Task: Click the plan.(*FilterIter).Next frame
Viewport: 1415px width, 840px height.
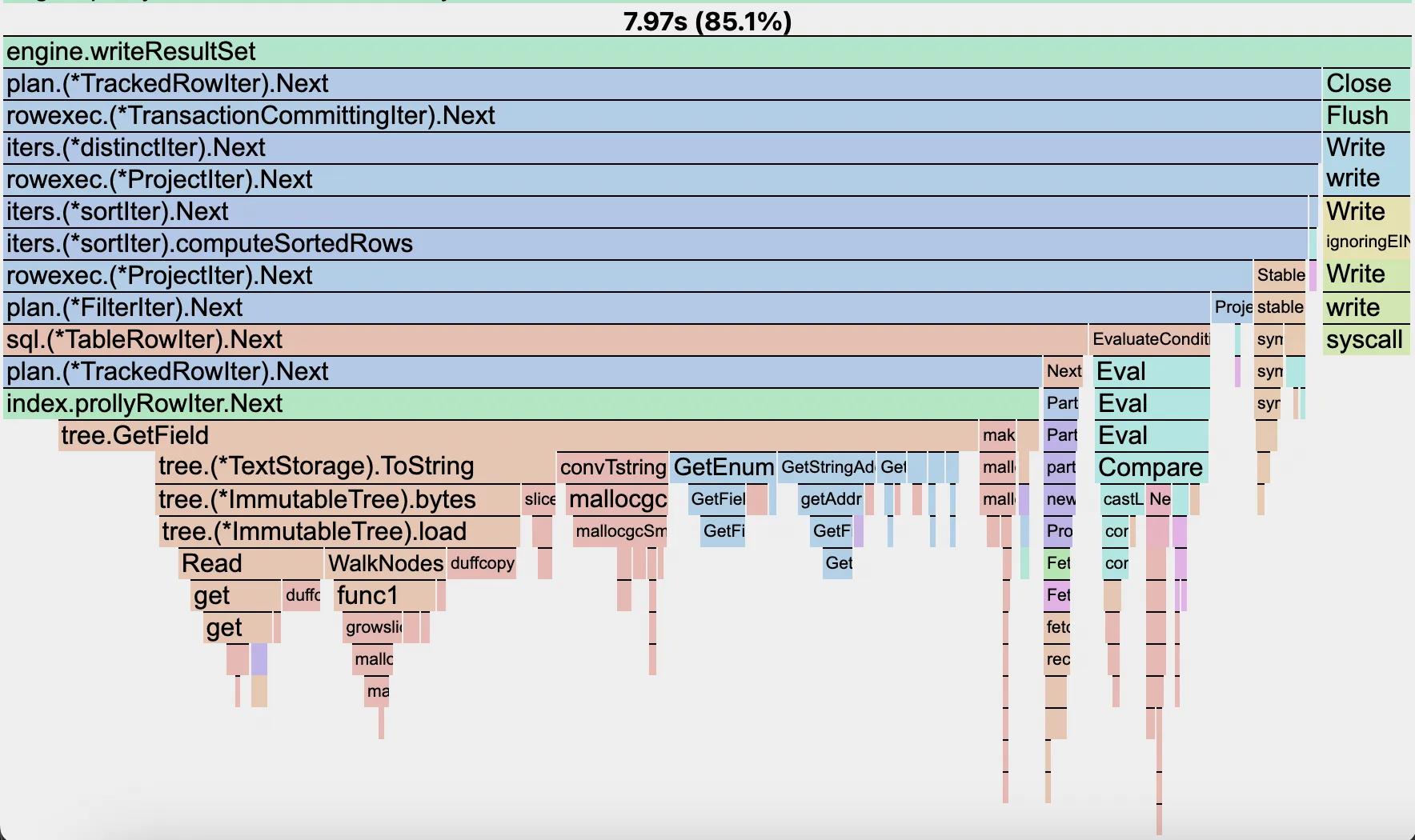Action: 606,308
